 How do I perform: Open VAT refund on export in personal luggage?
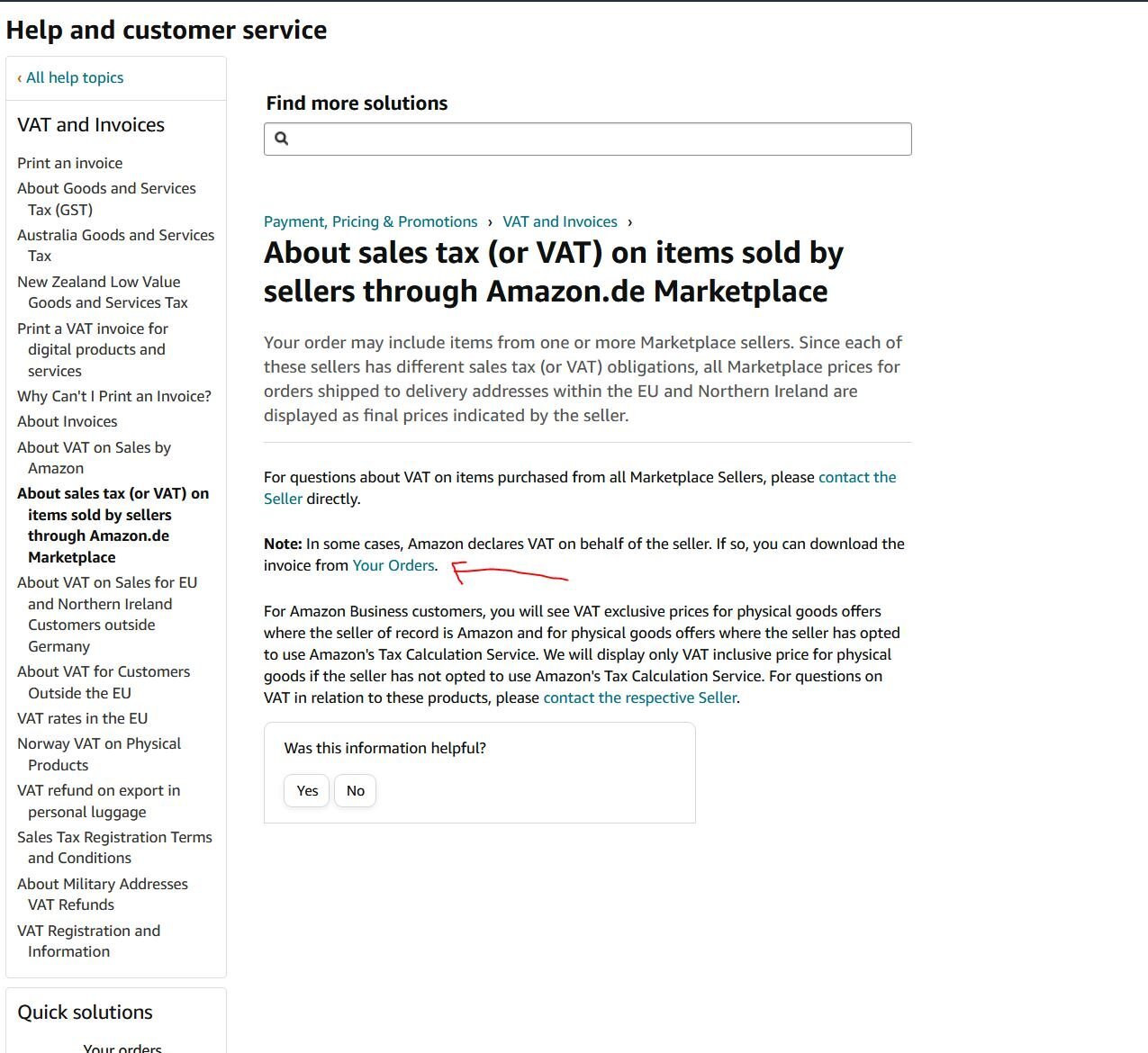click(x=98, y=801)
